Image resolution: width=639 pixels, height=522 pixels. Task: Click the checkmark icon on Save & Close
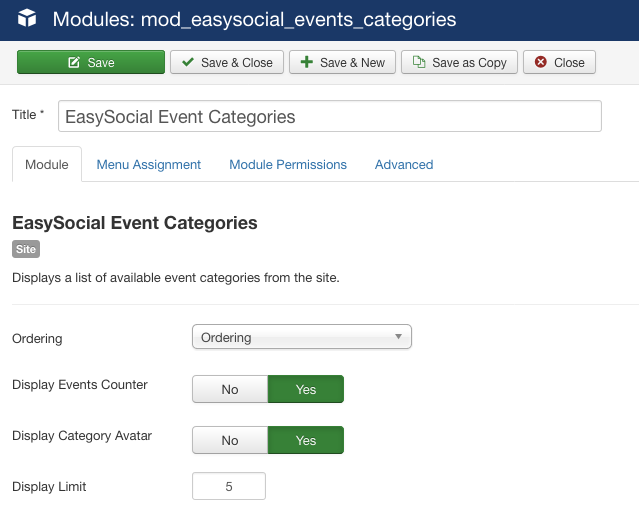188,62
